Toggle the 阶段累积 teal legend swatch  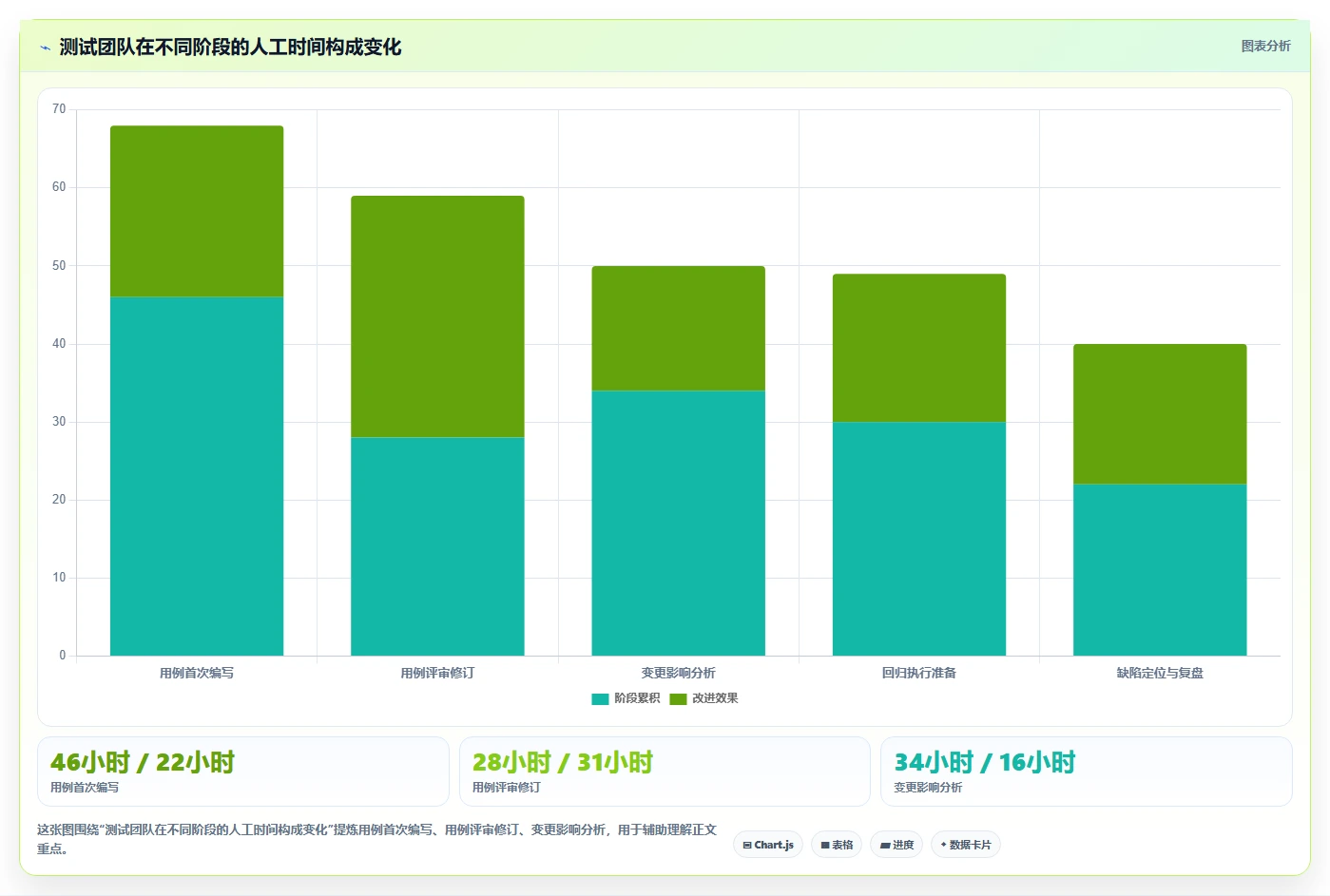[x=600, y=698]
